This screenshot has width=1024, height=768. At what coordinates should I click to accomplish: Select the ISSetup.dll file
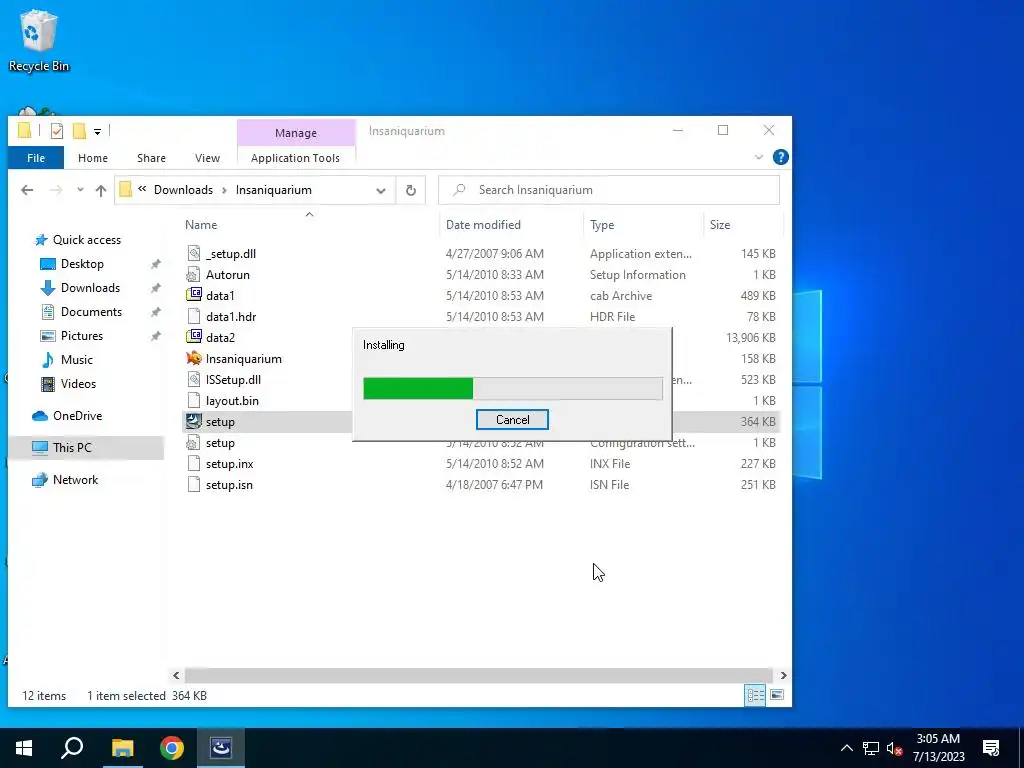click(x=233, y=379)
